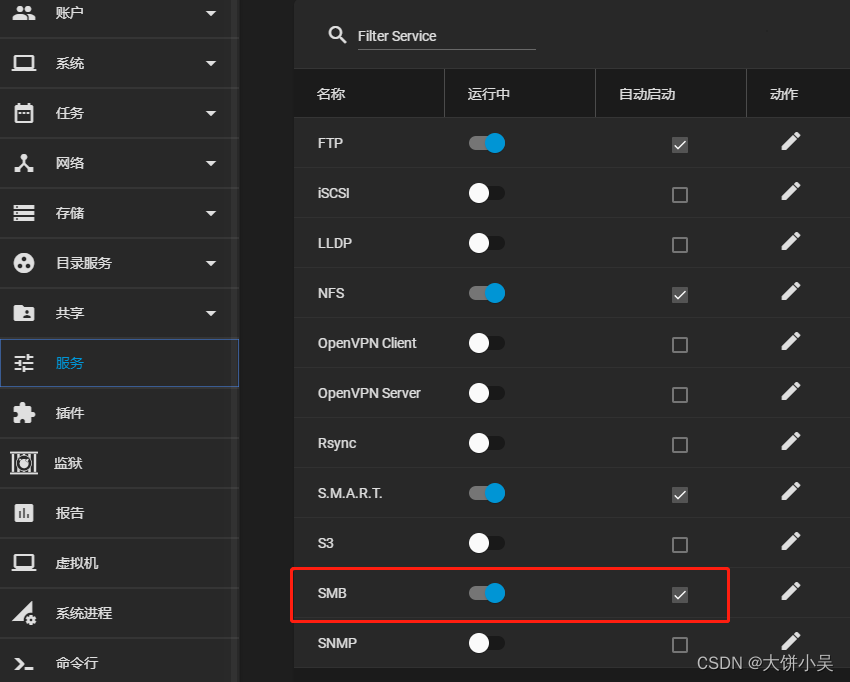Click the search magnifier icon
Image resolution: width=850 pixels, height=682 pixels.
click(x=337, y=35)
